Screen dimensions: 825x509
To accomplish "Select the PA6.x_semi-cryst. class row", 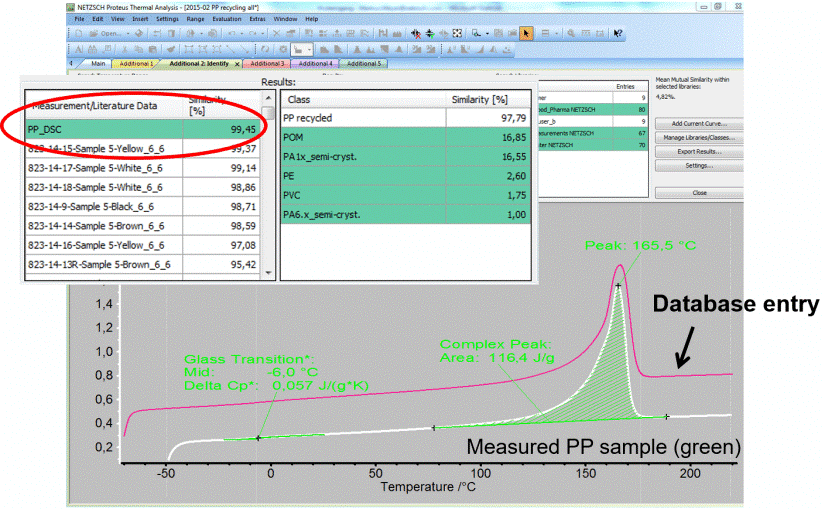I will [x=406, y=215].
